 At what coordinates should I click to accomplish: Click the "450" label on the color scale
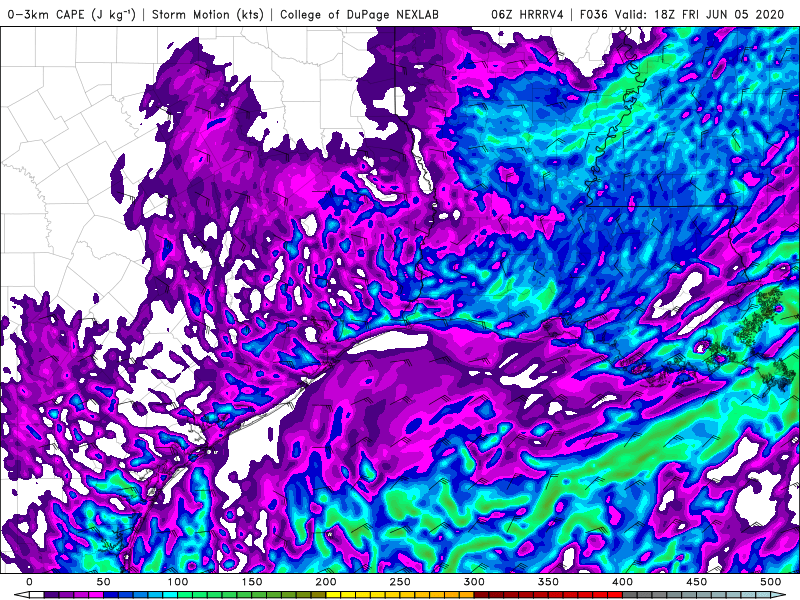pos(696,582)
